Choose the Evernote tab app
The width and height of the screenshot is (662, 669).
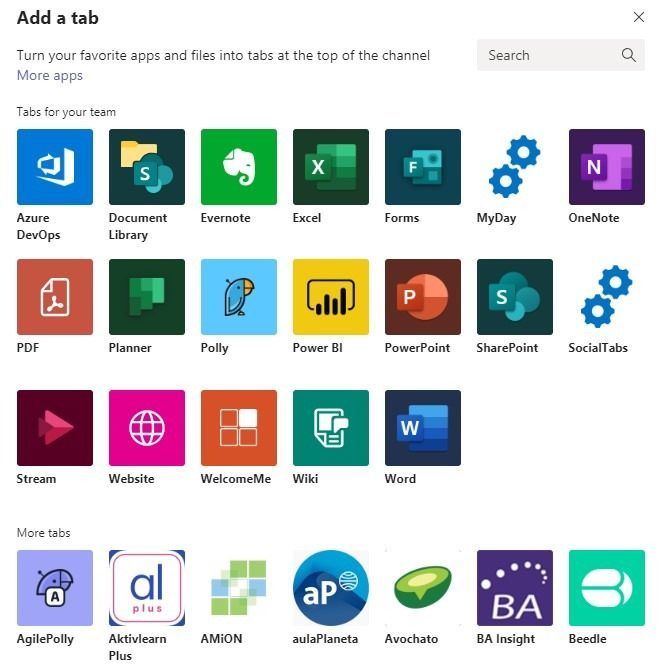(x=238, y=167)
